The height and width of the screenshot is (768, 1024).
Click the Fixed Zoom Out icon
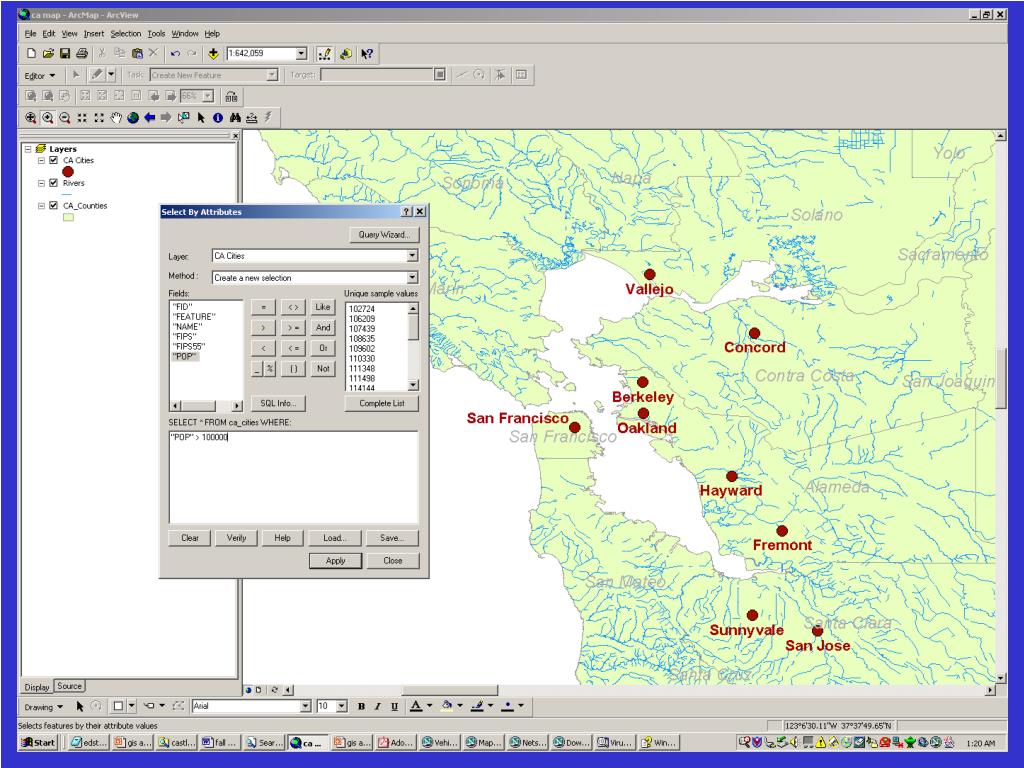[x=99, y=118]
